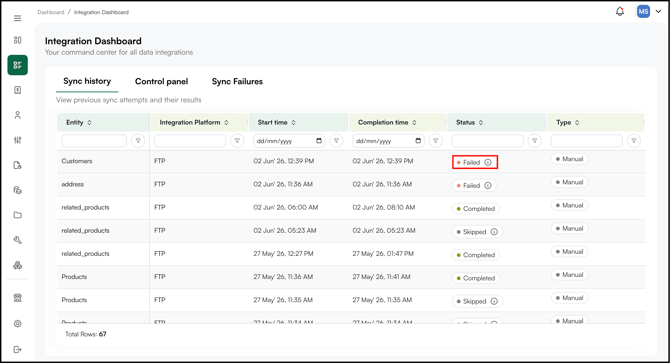This screenshot has height=363, width=670.
Task: Click start time 27 May' 26, 12:27 PM
Action: 283,254
